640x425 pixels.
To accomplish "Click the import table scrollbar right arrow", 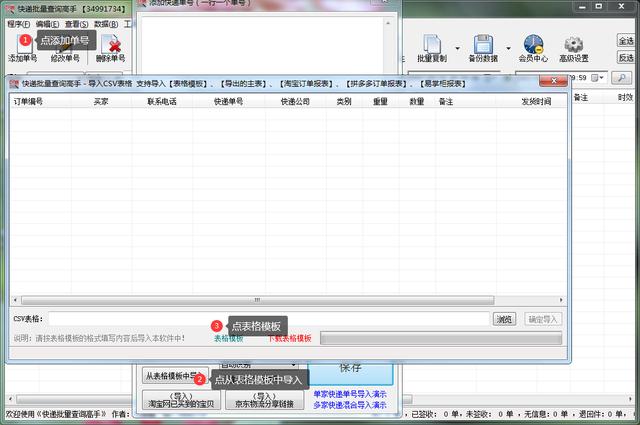I will click(561, 300).
